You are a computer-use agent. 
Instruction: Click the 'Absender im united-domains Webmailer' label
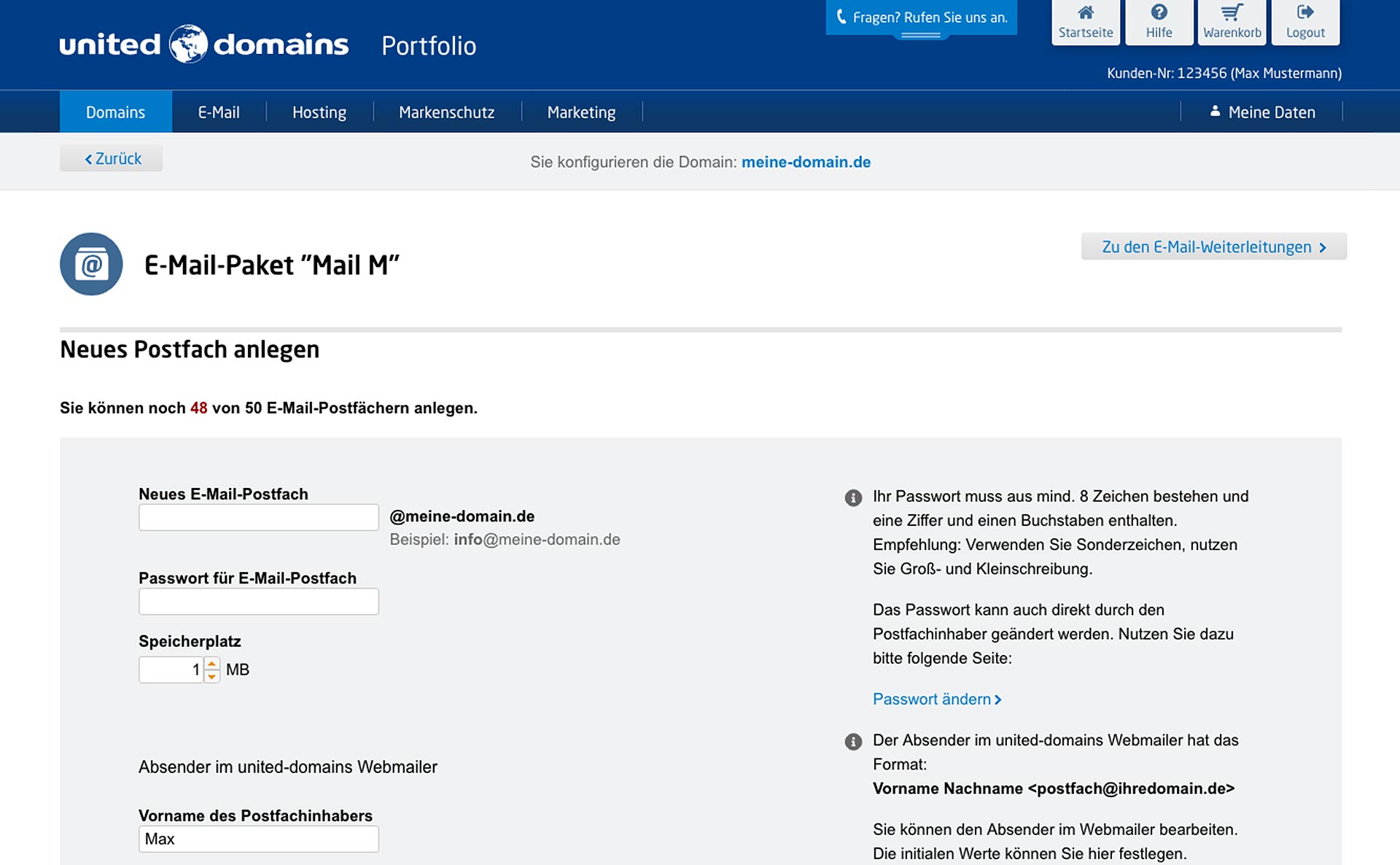pos(288,767)
